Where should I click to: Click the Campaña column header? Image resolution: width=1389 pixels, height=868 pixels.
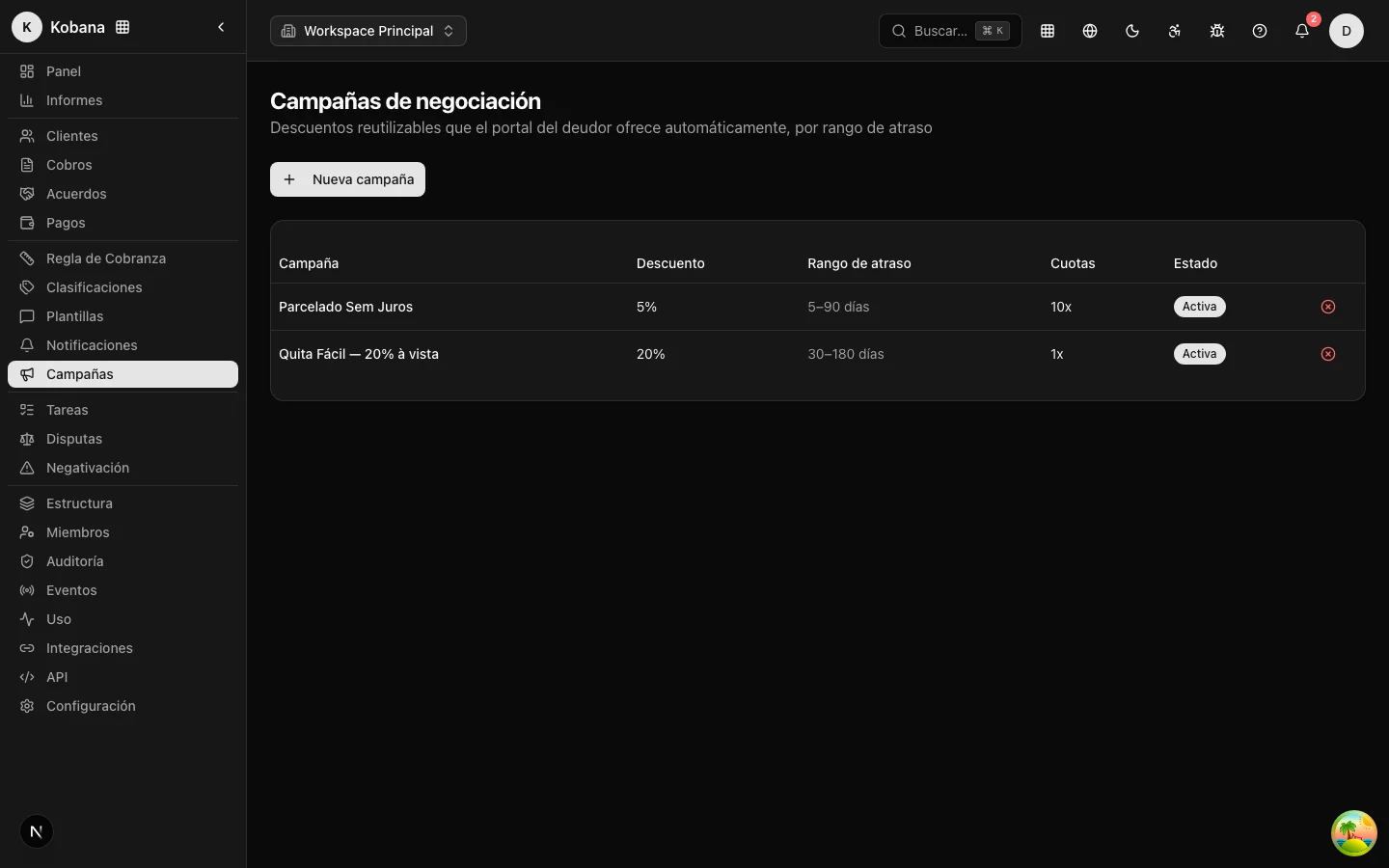tap(309, 263)
